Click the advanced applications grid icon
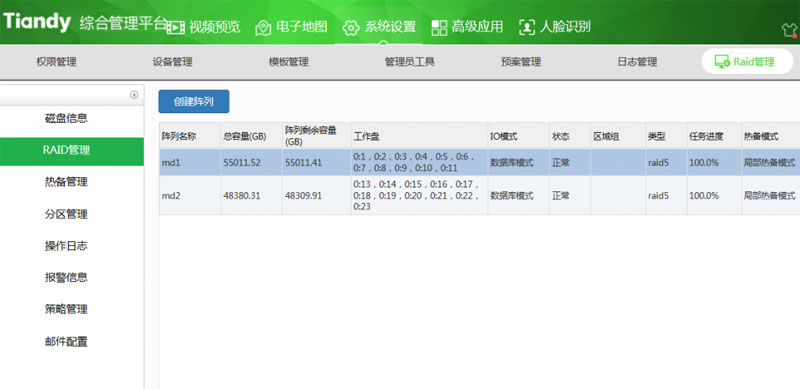Screen dimensions: 800x389 pyautogui.click(x=439, y=27)
